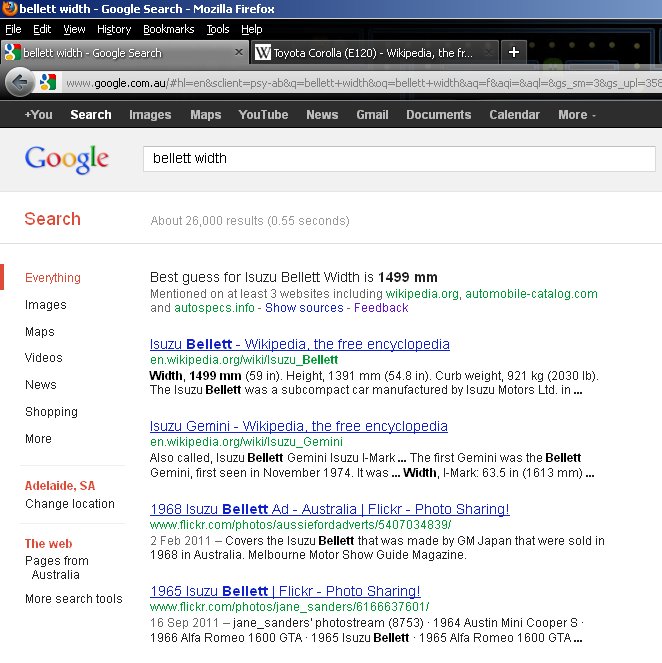
Task: Click the Google favicon in the address bar
Action: click(48, 82)
